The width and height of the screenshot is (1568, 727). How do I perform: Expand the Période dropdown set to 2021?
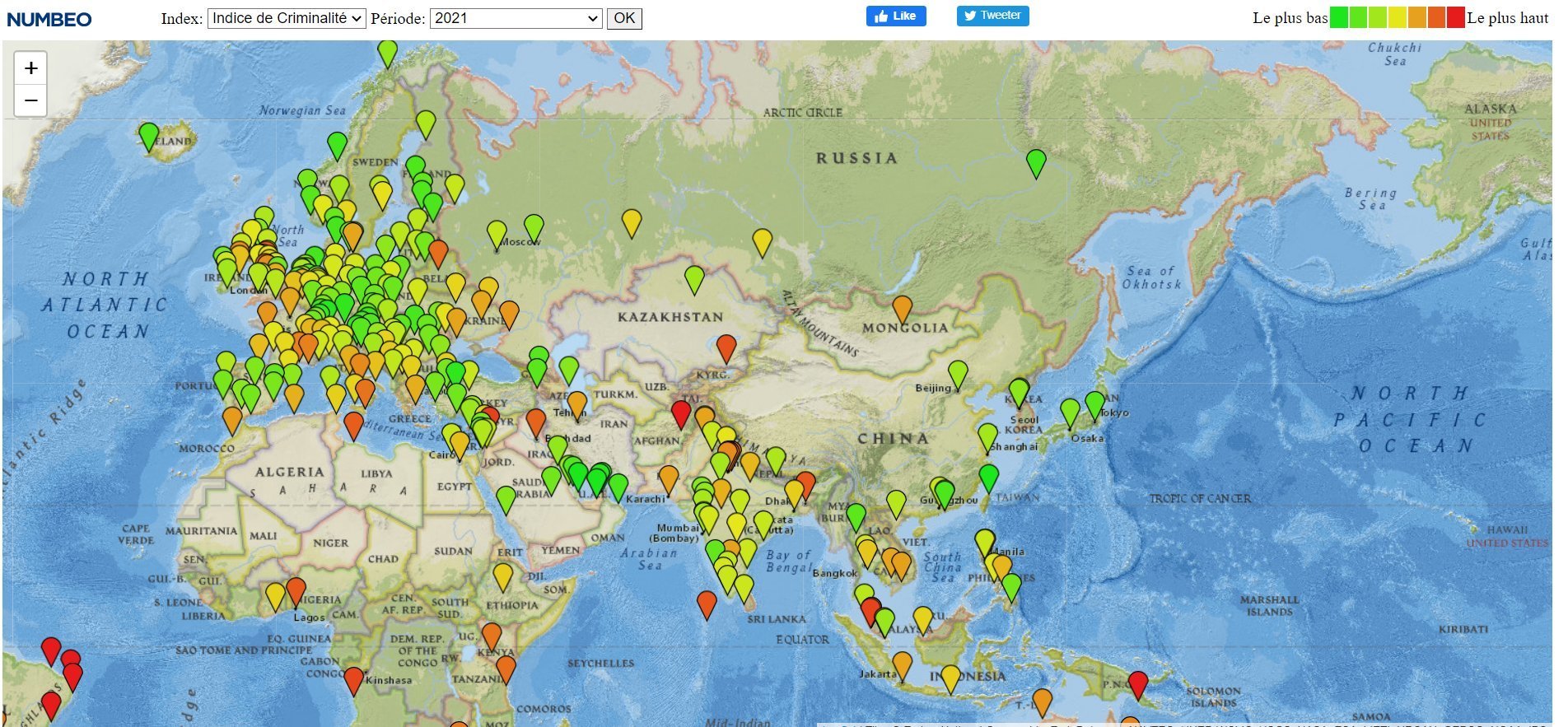pos(516,18)
